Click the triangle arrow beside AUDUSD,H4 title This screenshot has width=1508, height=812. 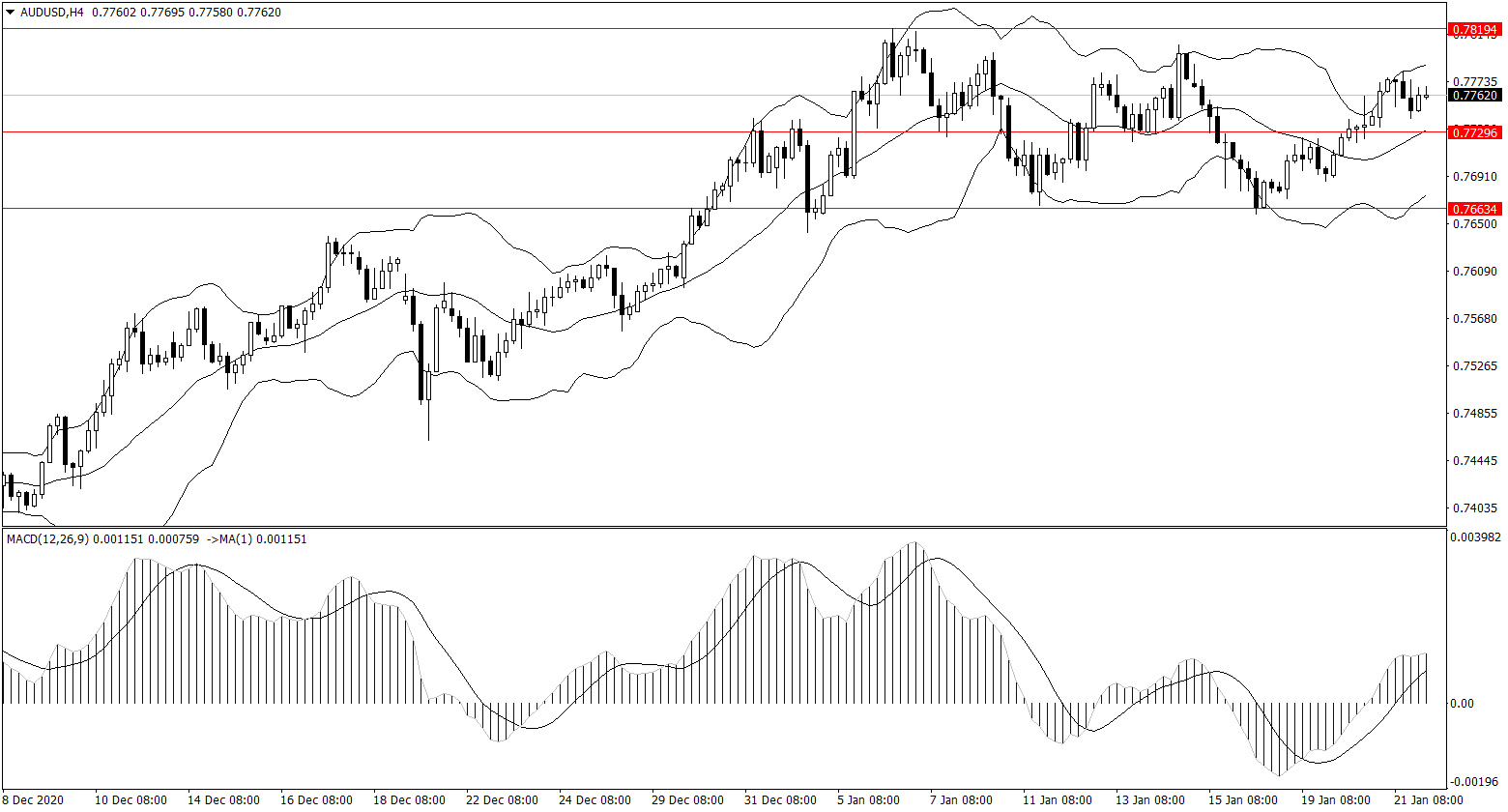tap(10, 13)
